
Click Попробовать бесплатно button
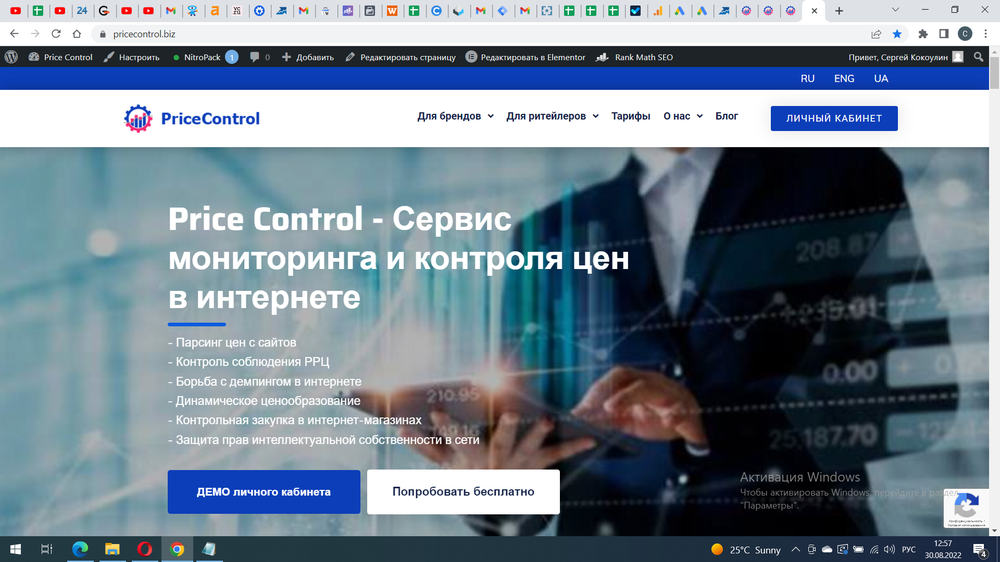pyautogui.click(x=463, y=492)
